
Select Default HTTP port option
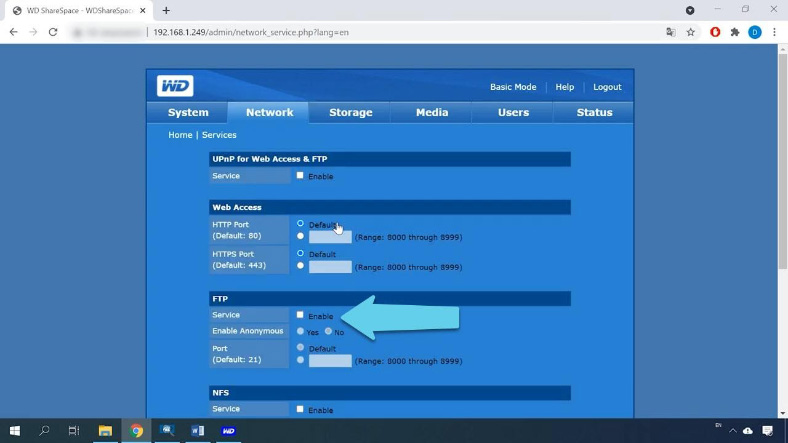[300, 223]
